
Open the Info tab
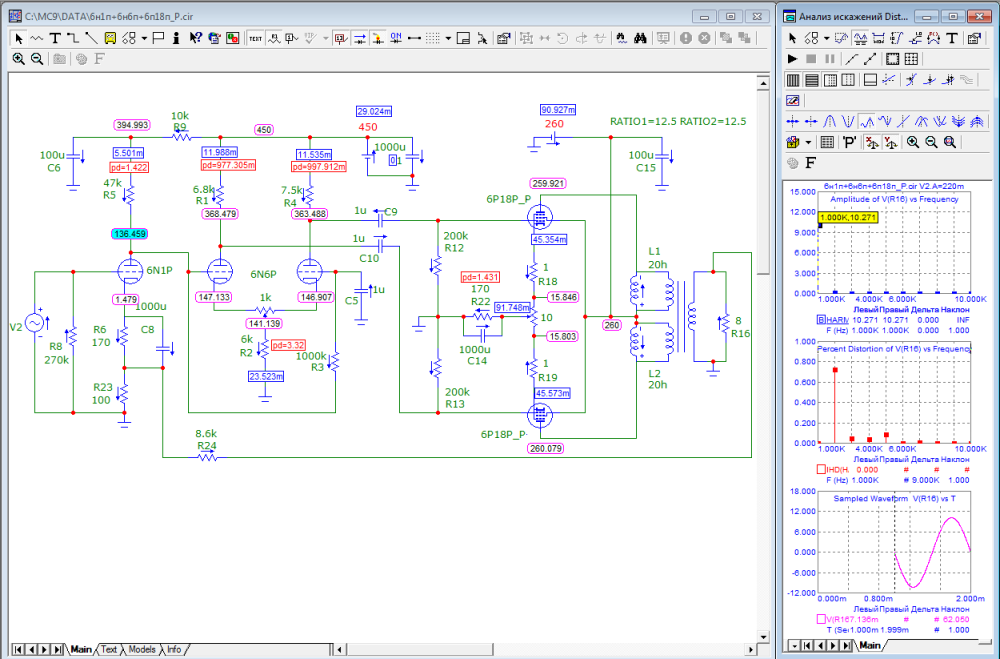[x=174, y=649]
